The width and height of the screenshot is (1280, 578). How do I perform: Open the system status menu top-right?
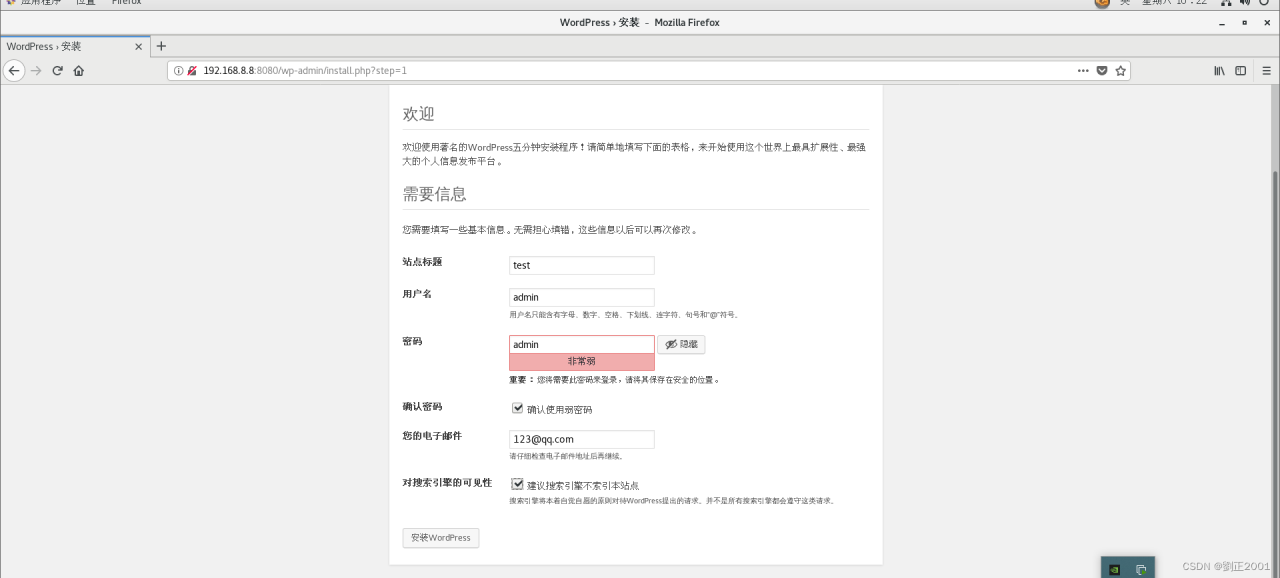tap(1245, 3)
